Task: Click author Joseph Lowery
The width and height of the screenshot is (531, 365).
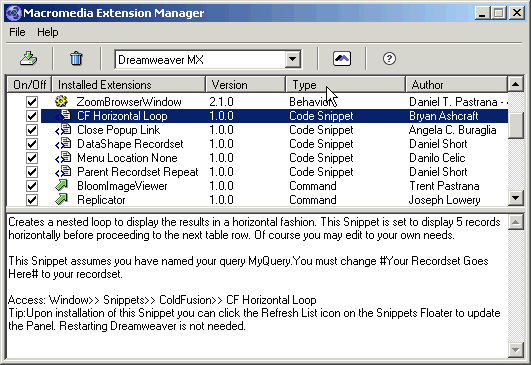Action: 445,200
